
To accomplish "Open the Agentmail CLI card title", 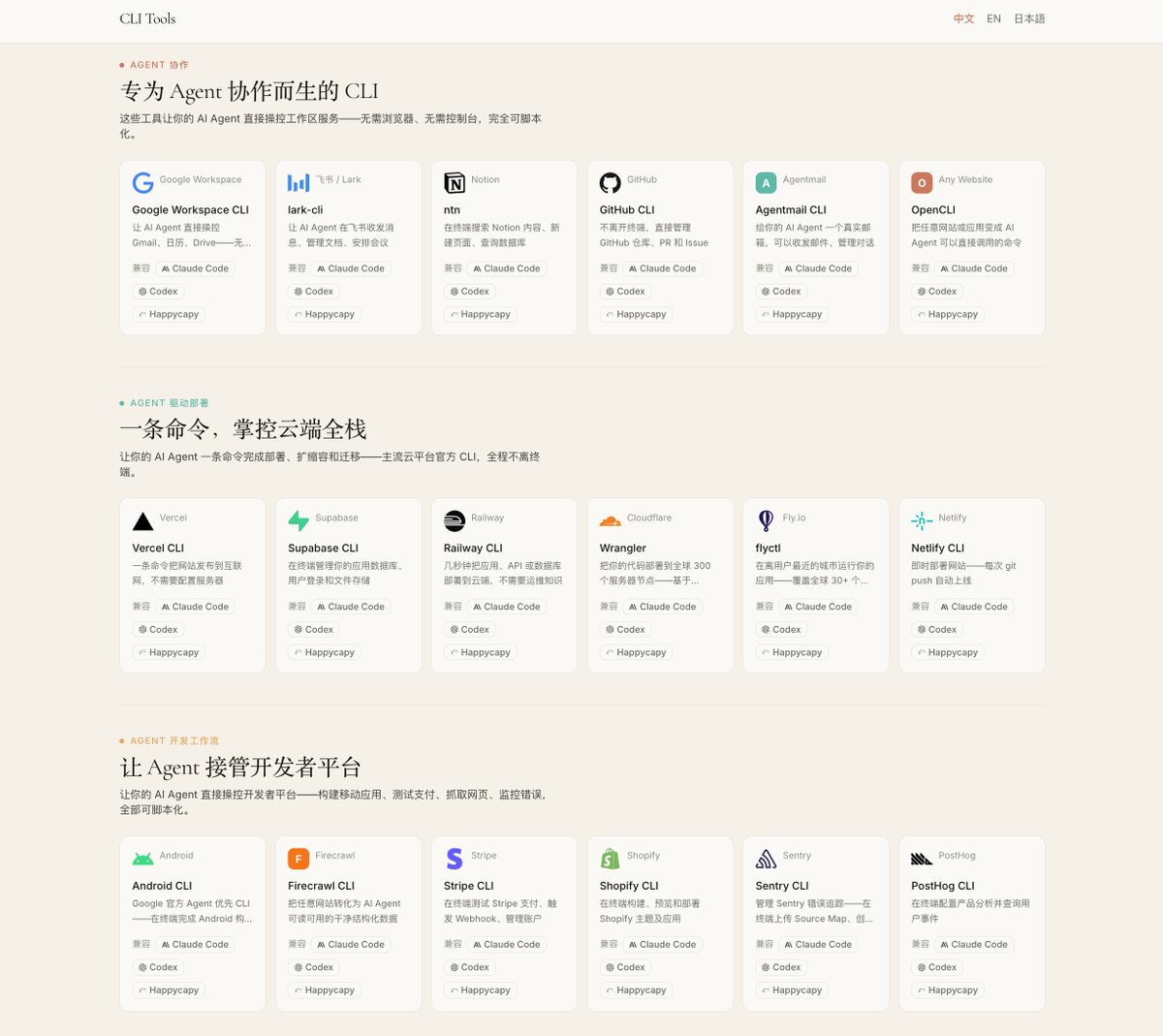I will pyautogui.click(x=791, y=209).
